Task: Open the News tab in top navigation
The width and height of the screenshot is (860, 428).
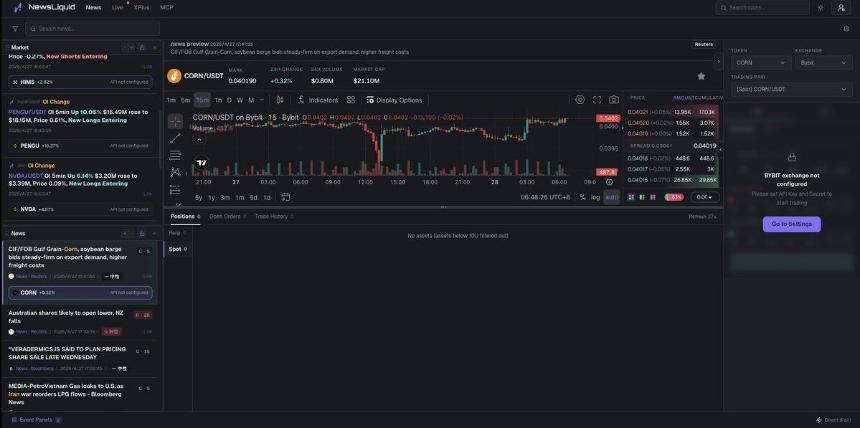Action: tap(93, 8)
